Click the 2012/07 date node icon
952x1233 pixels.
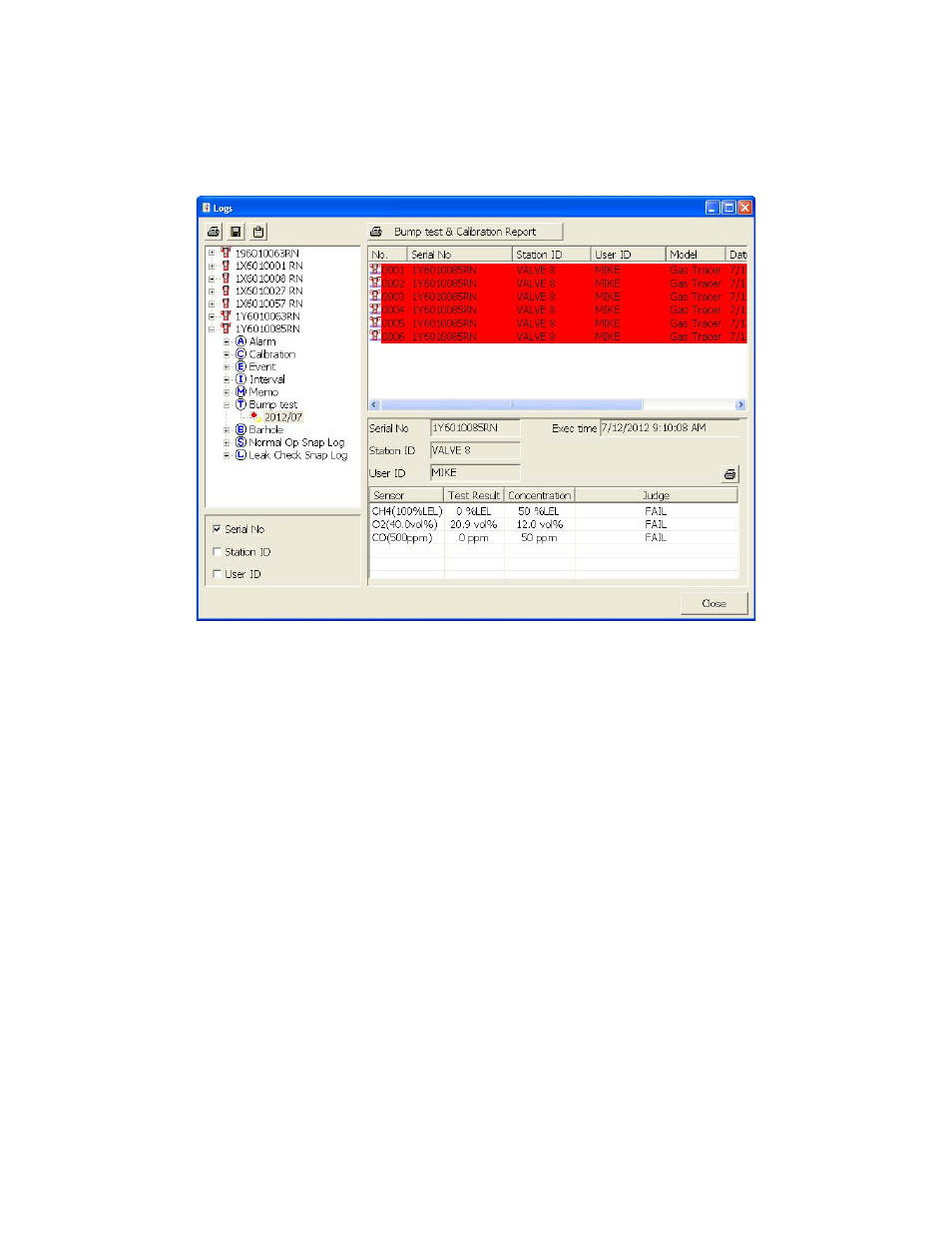255,417
